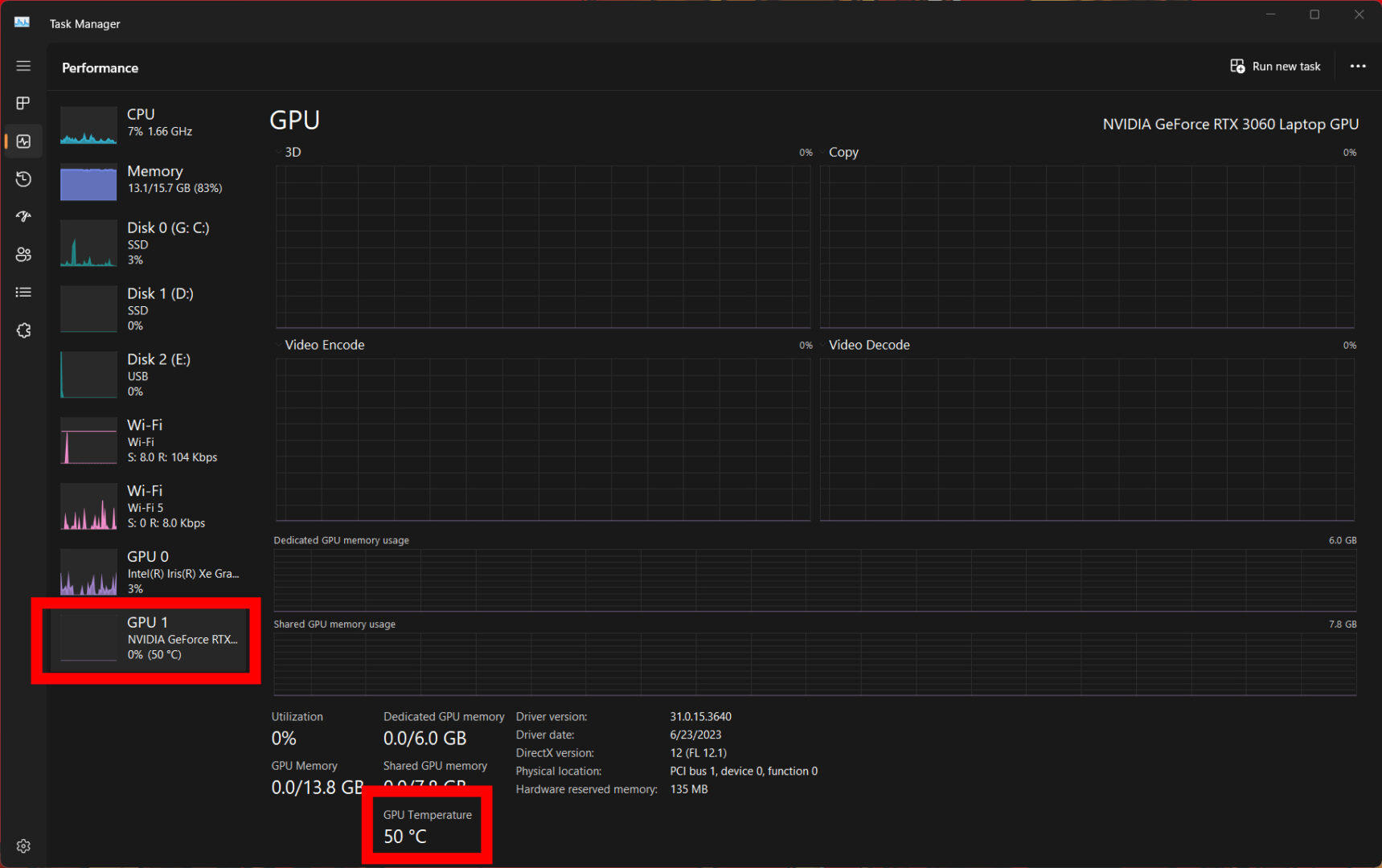The height and width of the screenshot is (868, 1382).
Task: Open the more options ellipsis menu
Action: coord(1358,66)
